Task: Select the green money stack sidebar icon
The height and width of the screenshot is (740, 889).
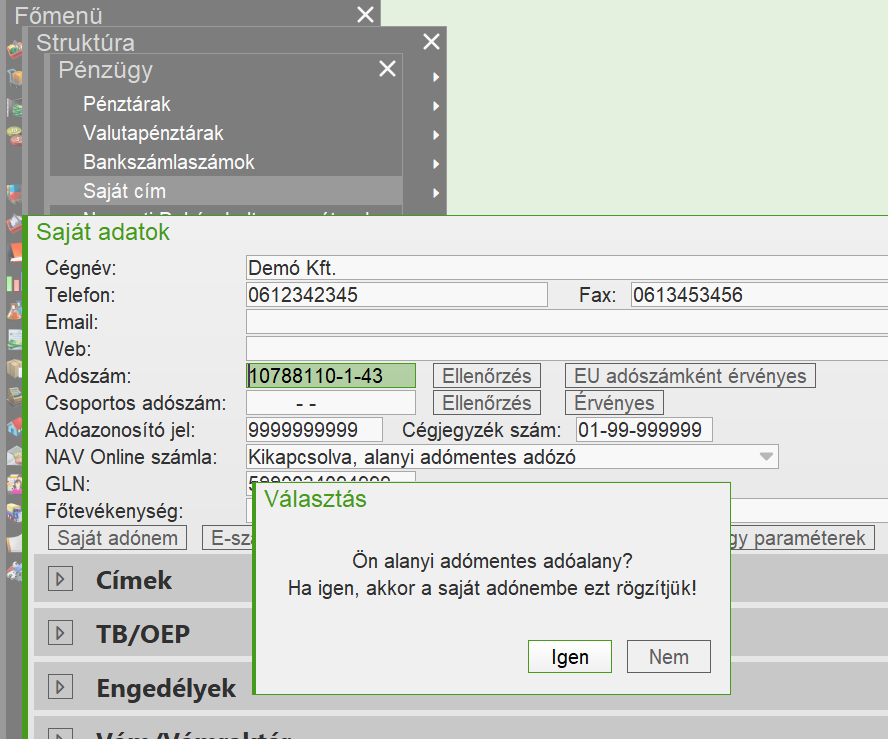Action: coord(14,107)
